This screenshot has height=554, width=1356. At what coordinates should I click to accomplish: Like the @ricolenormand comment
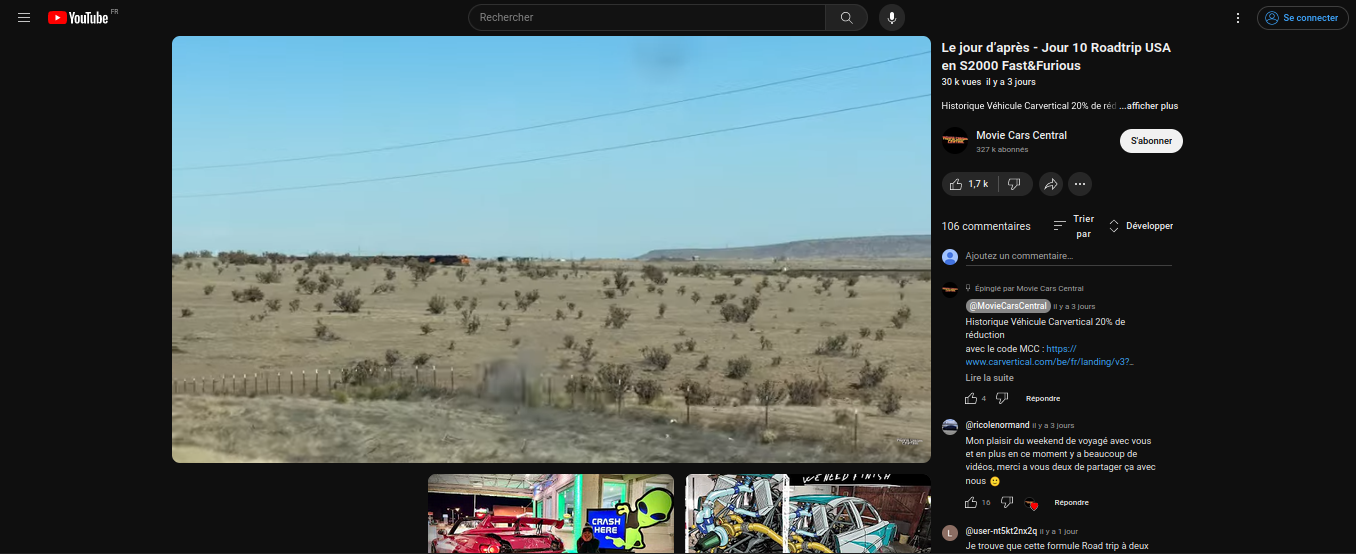coord(970,502)
